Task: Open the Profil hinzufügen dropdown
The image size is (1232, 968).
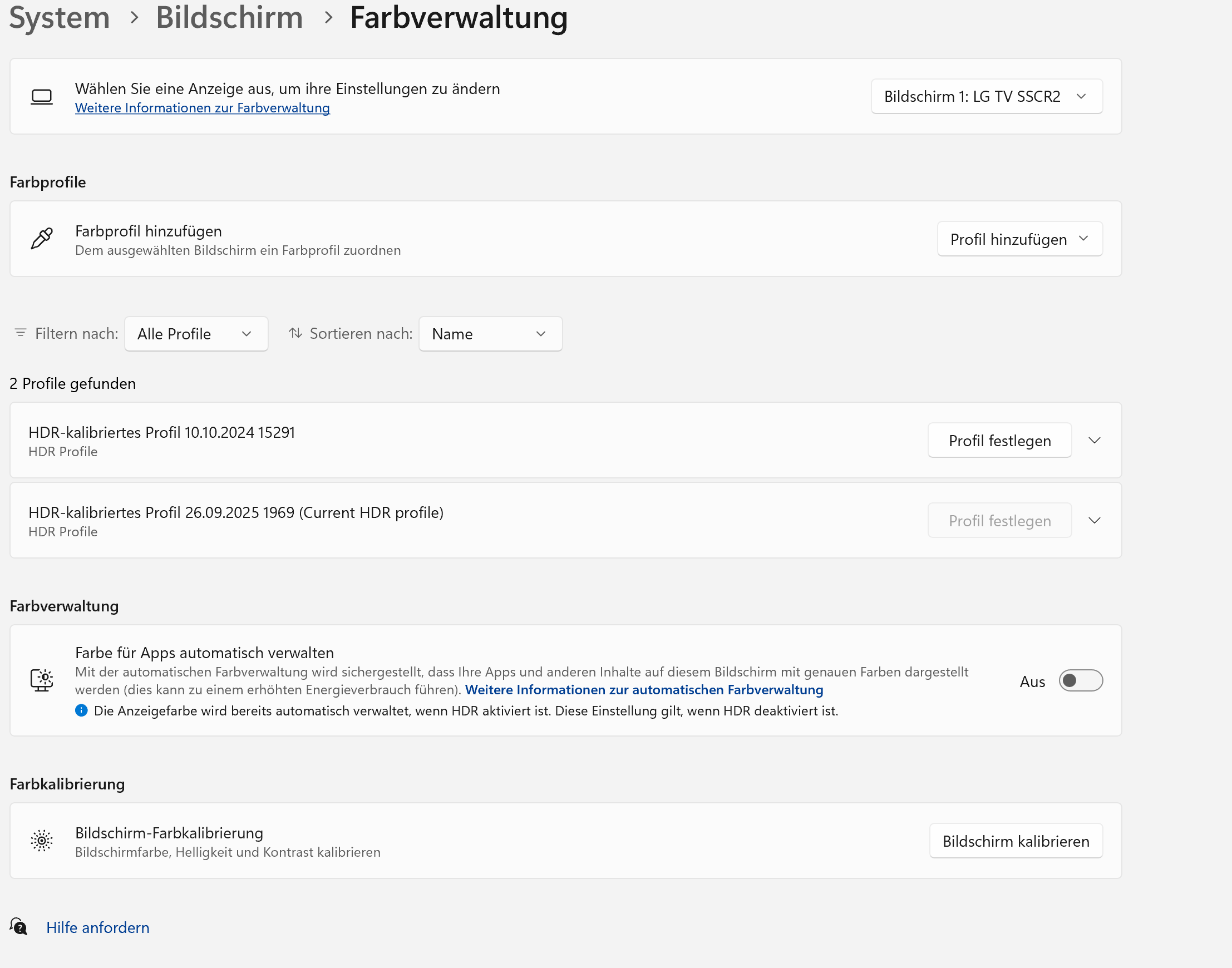Action: [1019, 239]
